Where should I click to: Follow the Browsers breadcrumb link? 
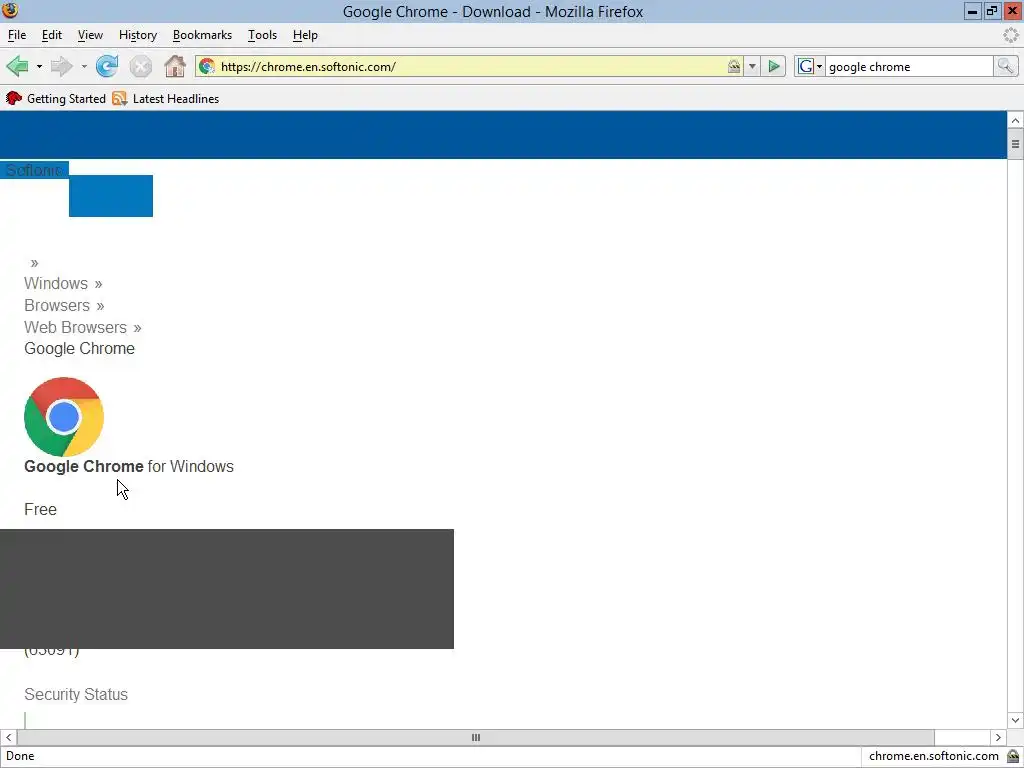coord(57,306)
